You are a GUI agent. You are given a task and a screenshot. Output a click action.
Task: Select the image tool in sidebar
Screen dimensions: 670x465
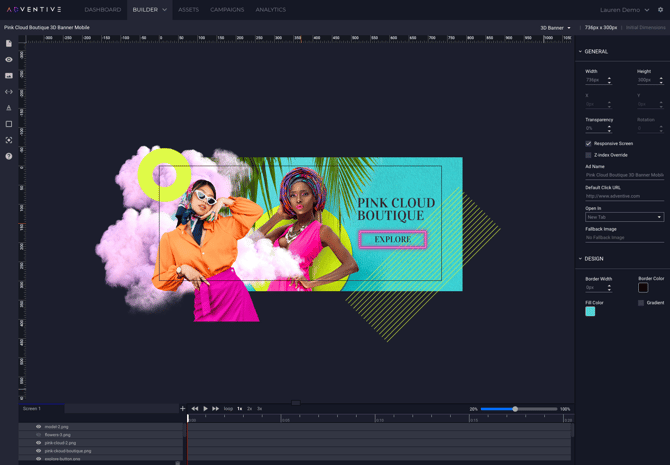click(9, 76)
